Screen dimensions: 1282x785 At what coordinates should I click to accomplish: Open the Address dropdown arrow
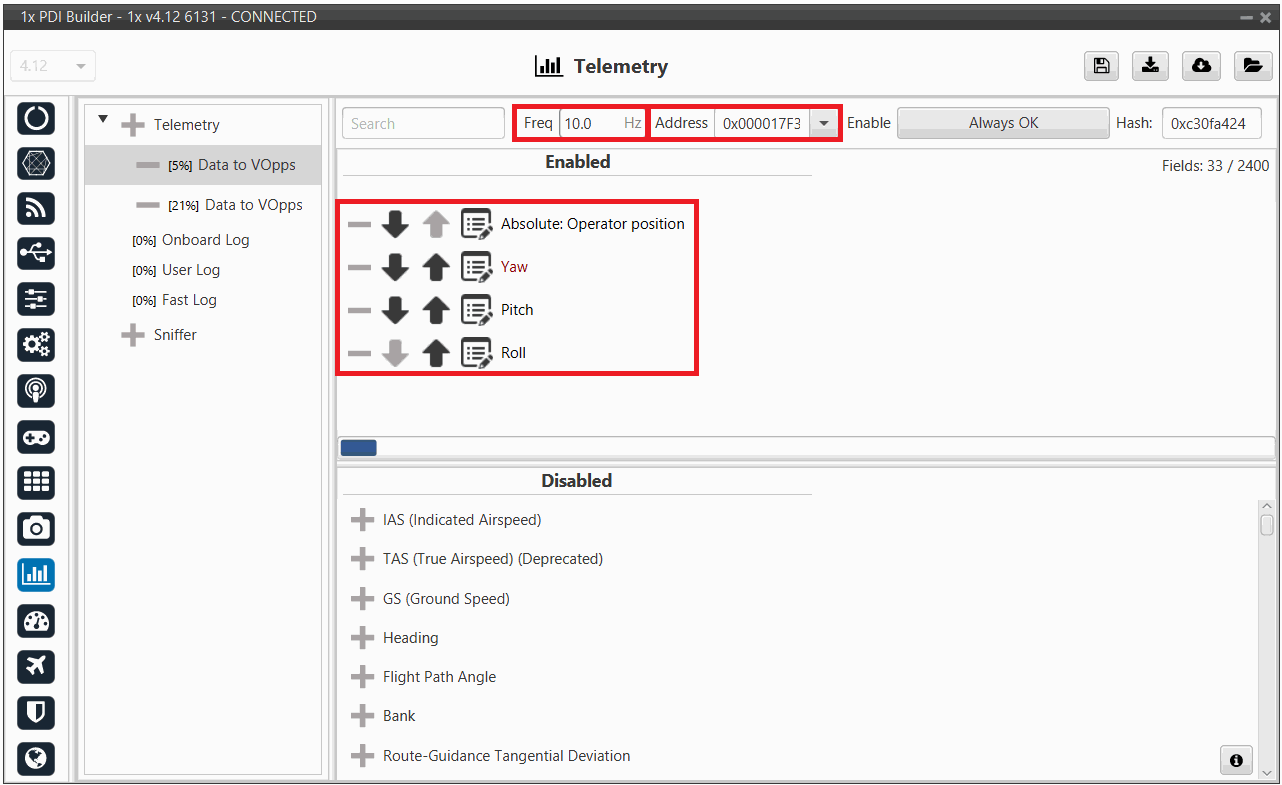(824, 124)
